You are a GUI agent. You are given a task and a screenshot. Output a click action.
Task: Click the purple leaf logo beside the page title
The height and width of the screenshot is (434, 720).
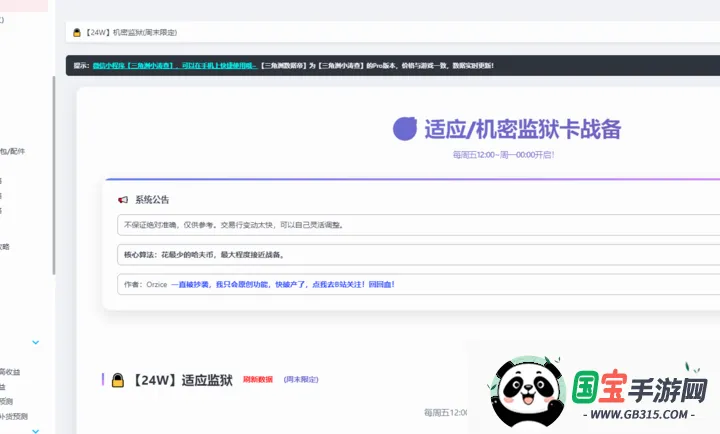(x=405, y=129)
